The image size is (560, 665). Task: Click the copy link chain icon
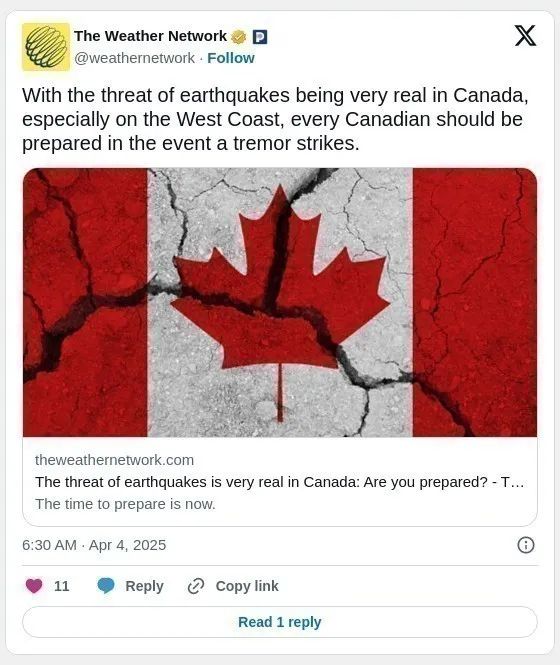pyautogui.click(x=196, y=586)
